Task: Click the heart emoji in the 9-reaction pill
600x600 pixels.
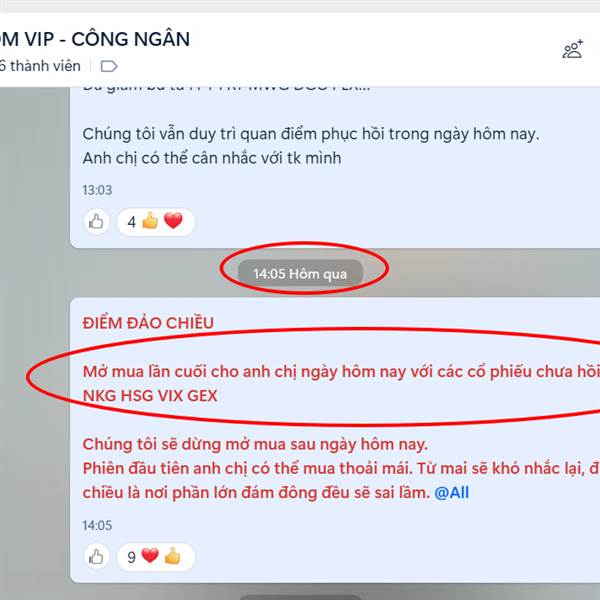Action: pyautogui.click(x=150, y=556)
